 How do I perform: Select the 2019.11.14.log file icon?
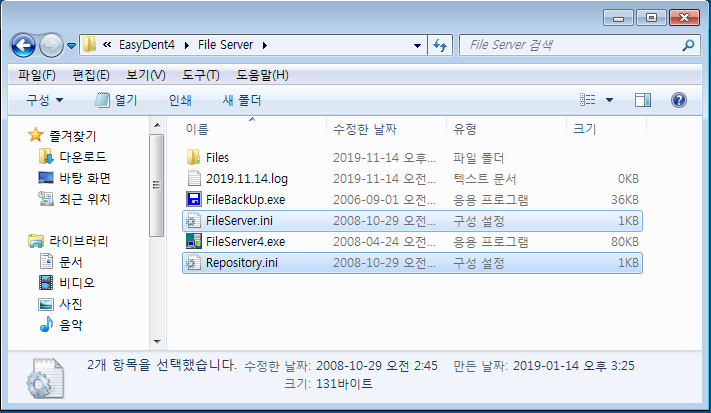194,178
